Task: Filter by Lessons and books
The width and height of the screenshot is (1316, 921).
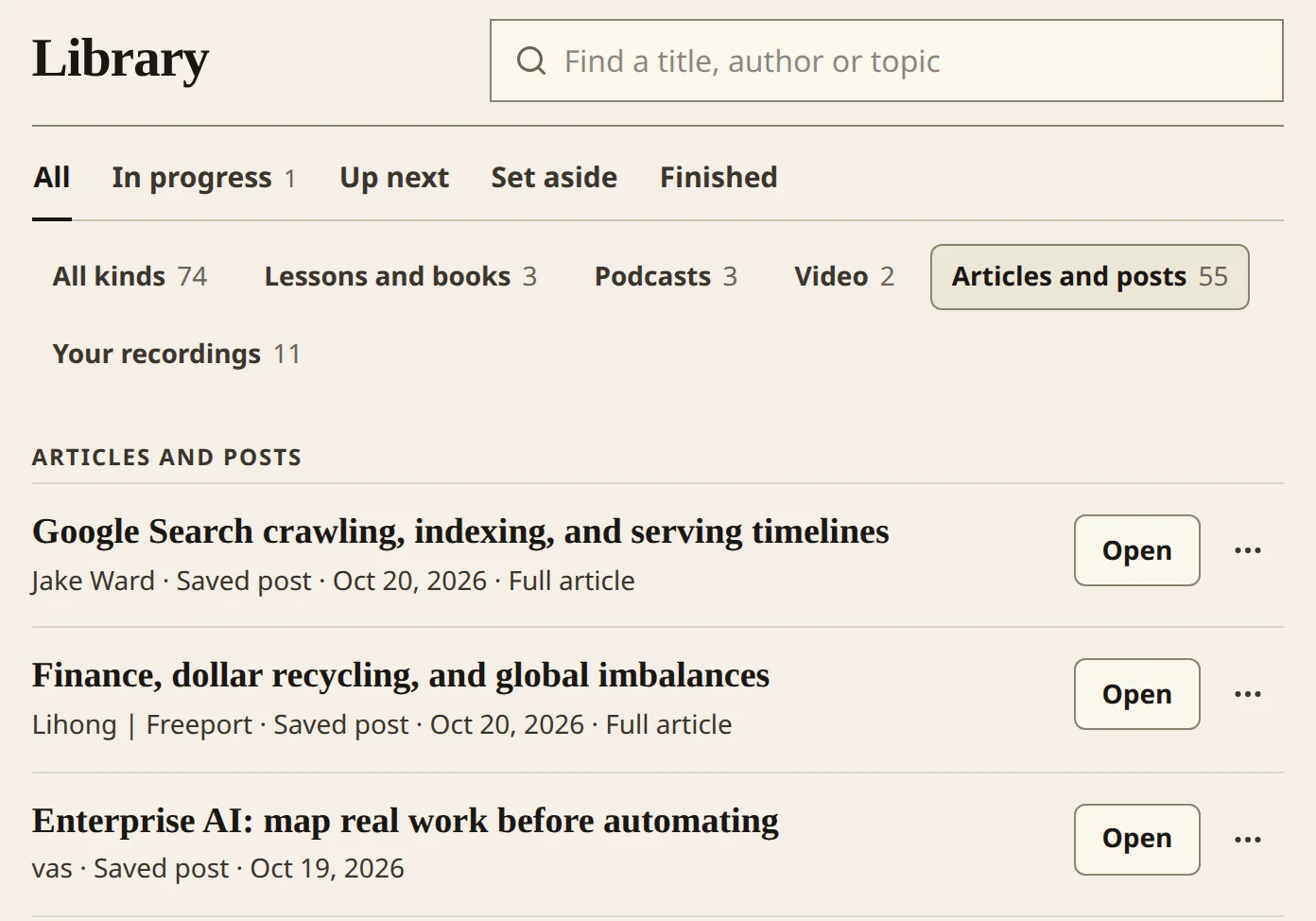Action: click(x=401, y=277)
